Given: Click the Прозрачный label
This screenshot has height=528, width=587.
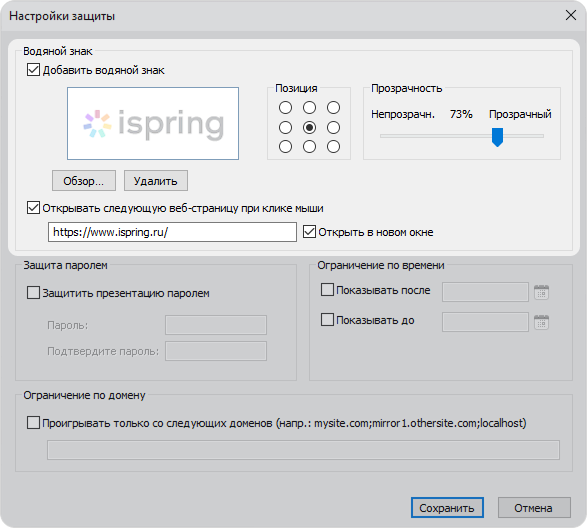Looking at the screenshot, I should (x=520, y=114).
